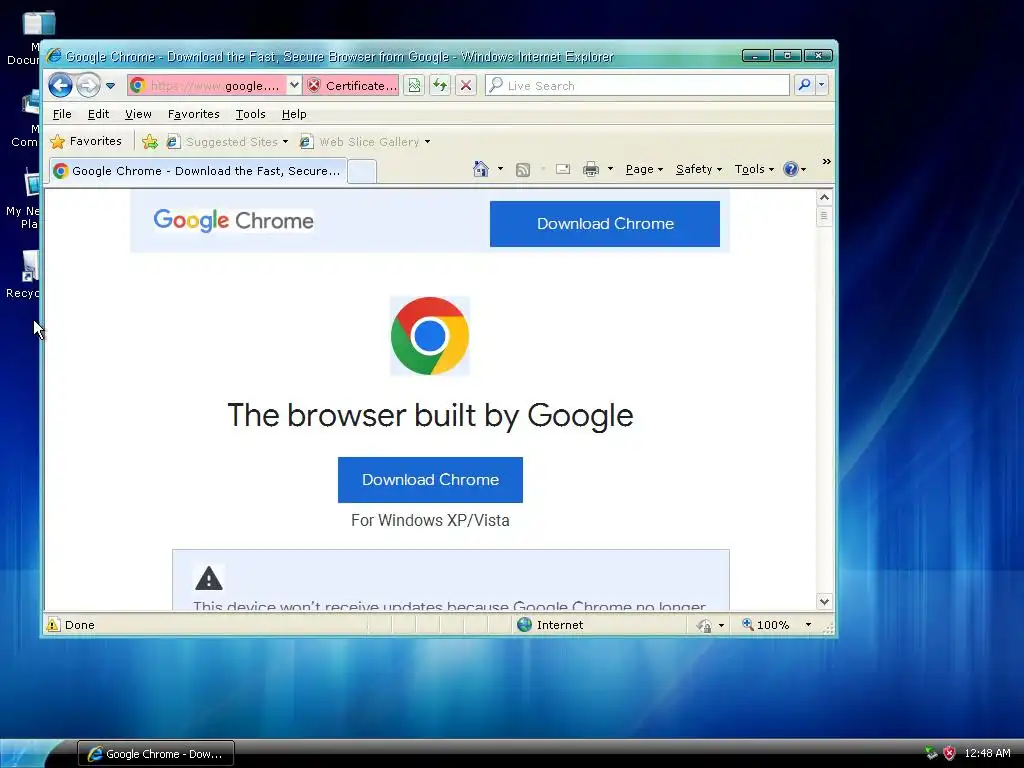Expand the address bar URL dropdown
The image size is (1024, 768).
(x=295, y=85)
